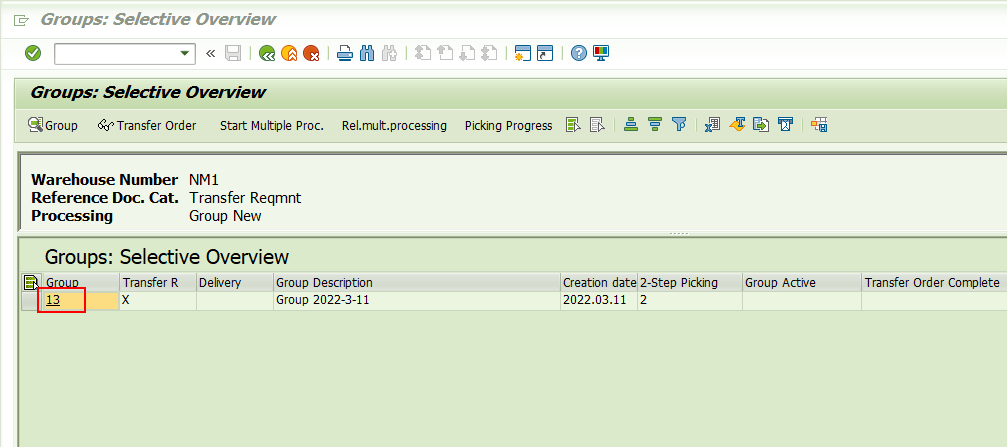Jump to the last page icon
This screenshot has height=447, width=1007.
tap(489, 53)
